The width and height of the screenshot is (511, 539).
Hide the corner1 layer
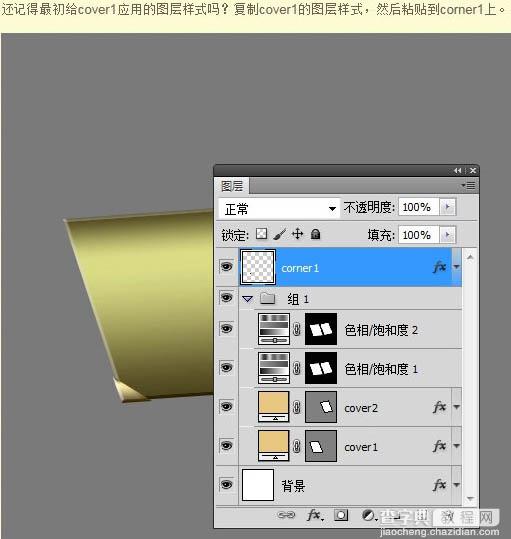click(x=226, y=266)
